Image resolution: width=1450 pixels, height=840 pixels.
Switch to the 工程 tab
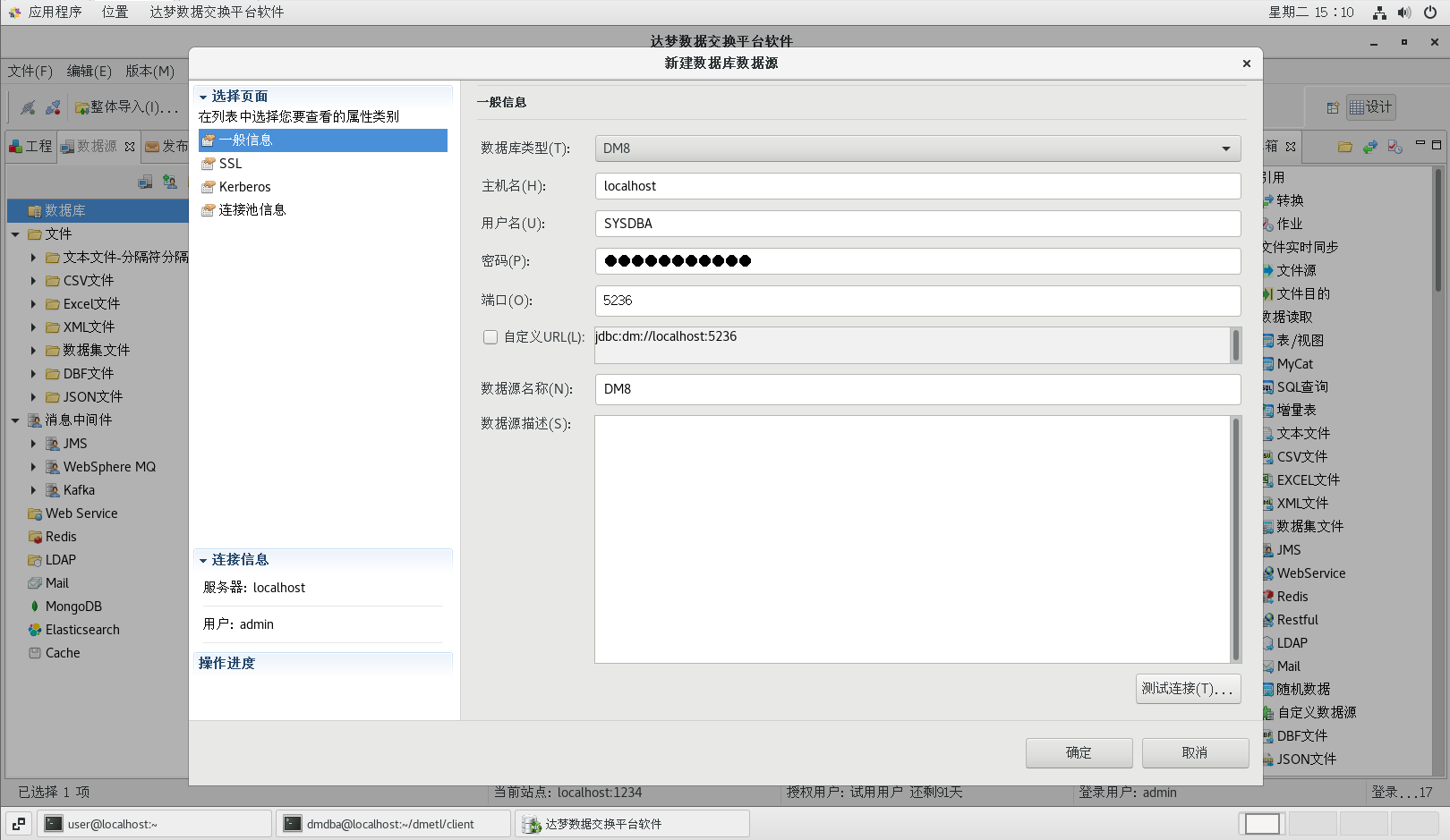31,146
